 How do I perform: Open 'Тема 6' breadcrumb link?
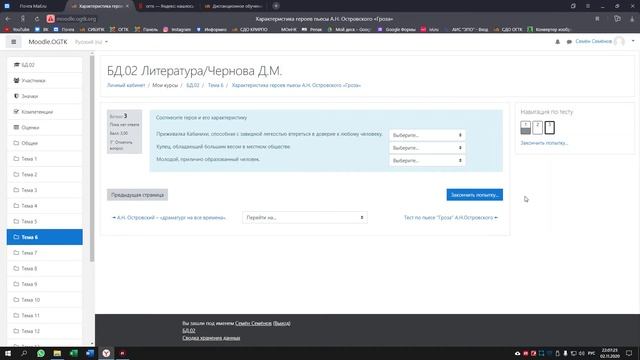click(x=216, y=85)
